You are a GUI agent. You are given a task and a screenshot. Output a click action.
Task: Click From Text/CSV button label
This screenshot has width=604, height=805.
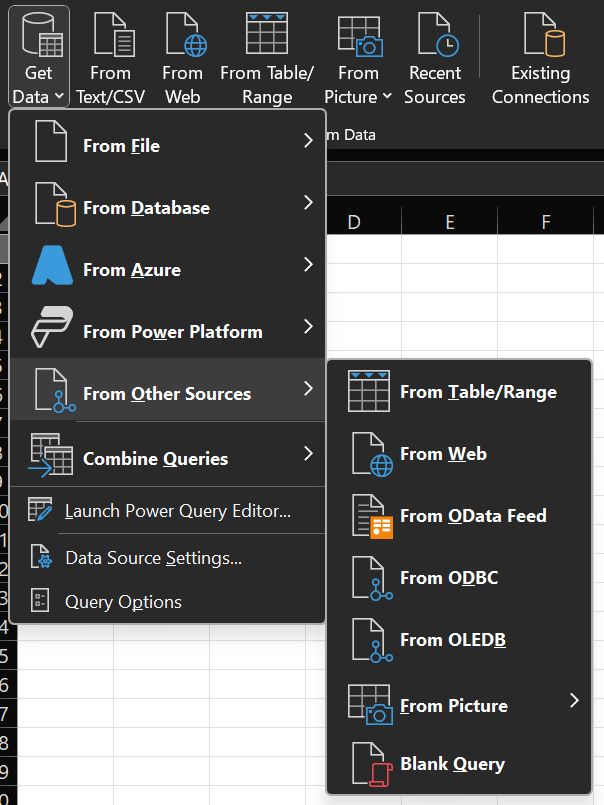coord(110,85)
